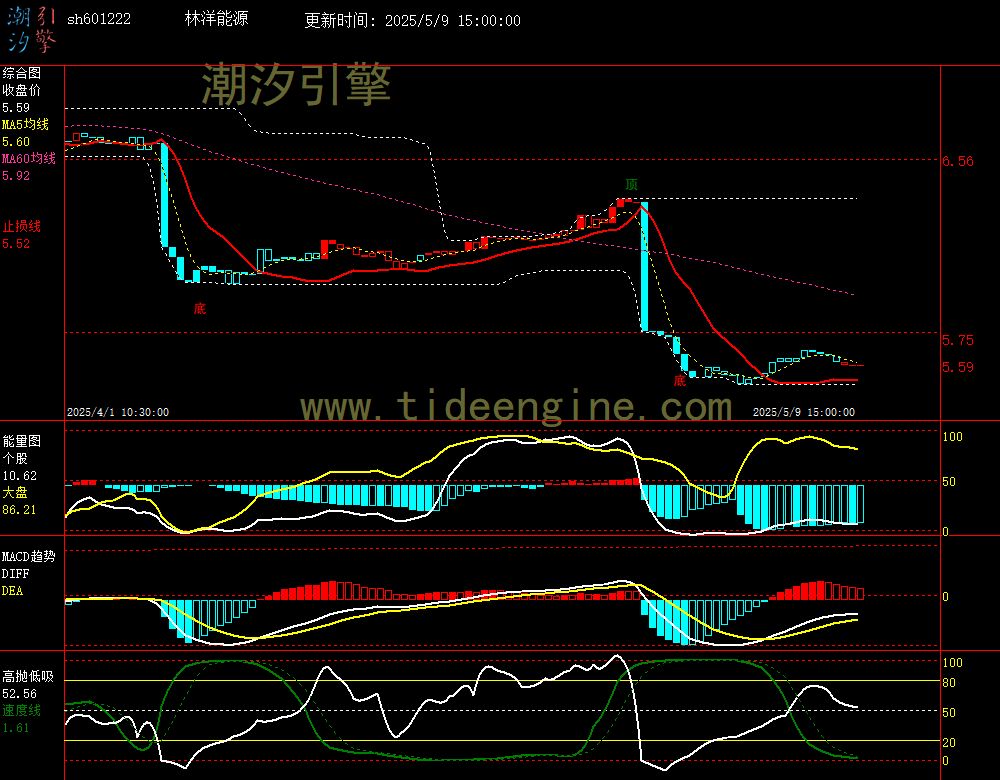The width and height of the screenshot is (1000, 780).
Task: Click the 个股 value 10.62
Action: pos(19,476)
